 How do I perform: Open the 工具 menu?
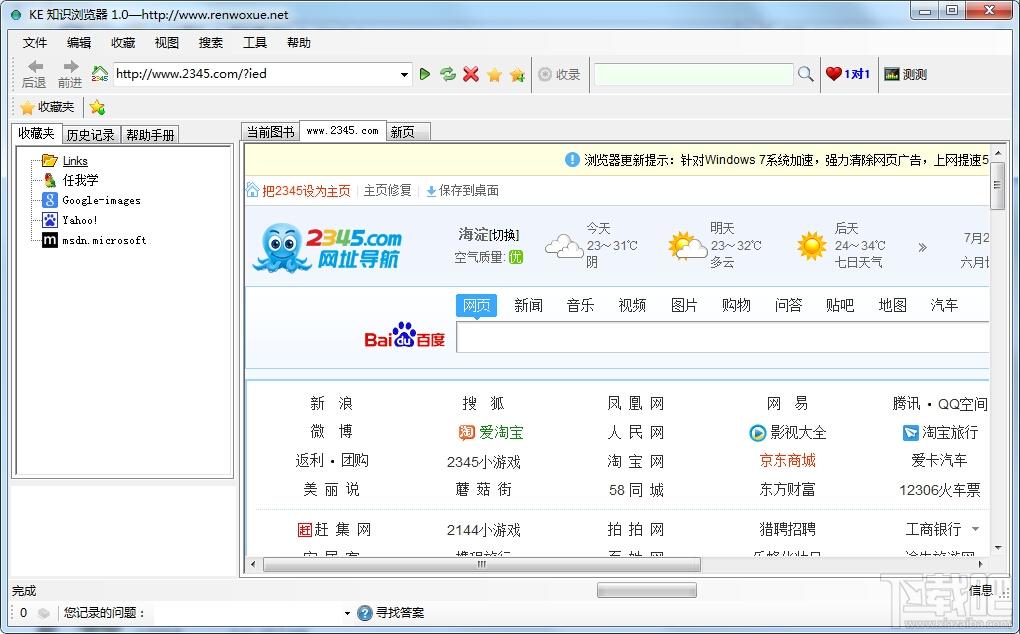[x=255, y=43]
